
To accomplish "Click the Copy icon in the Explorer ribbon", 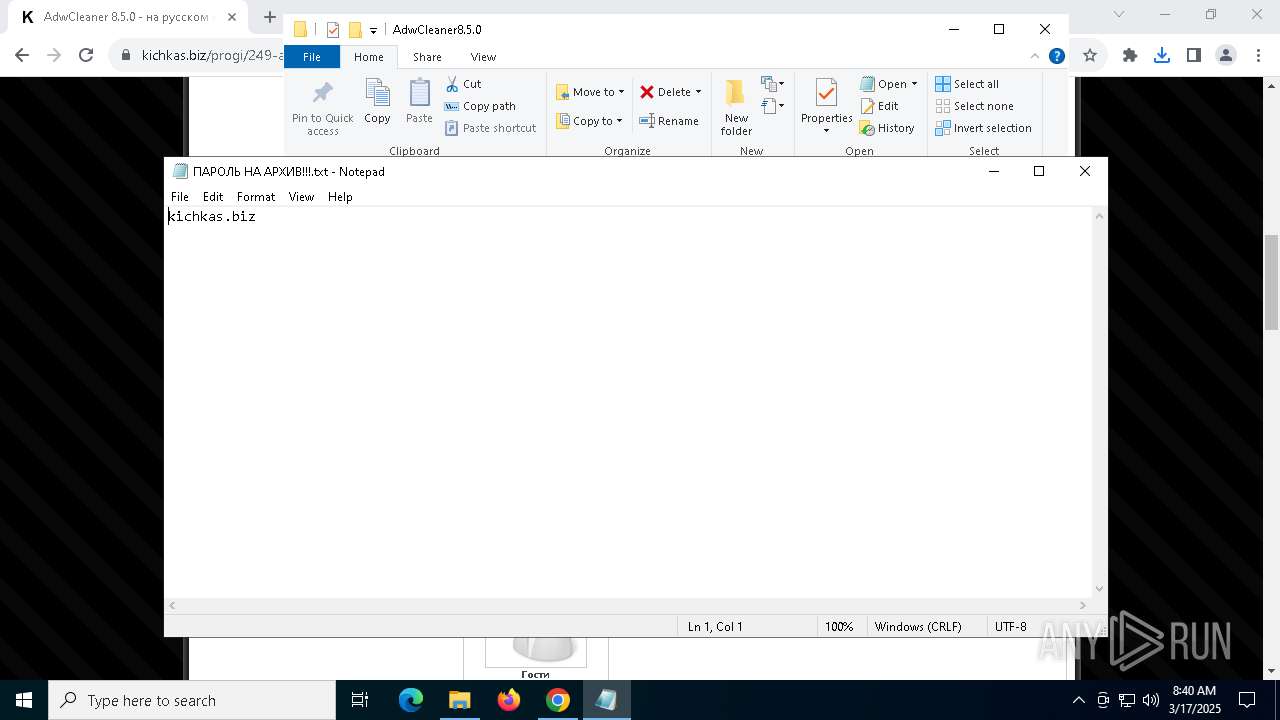I will (377, 94).
